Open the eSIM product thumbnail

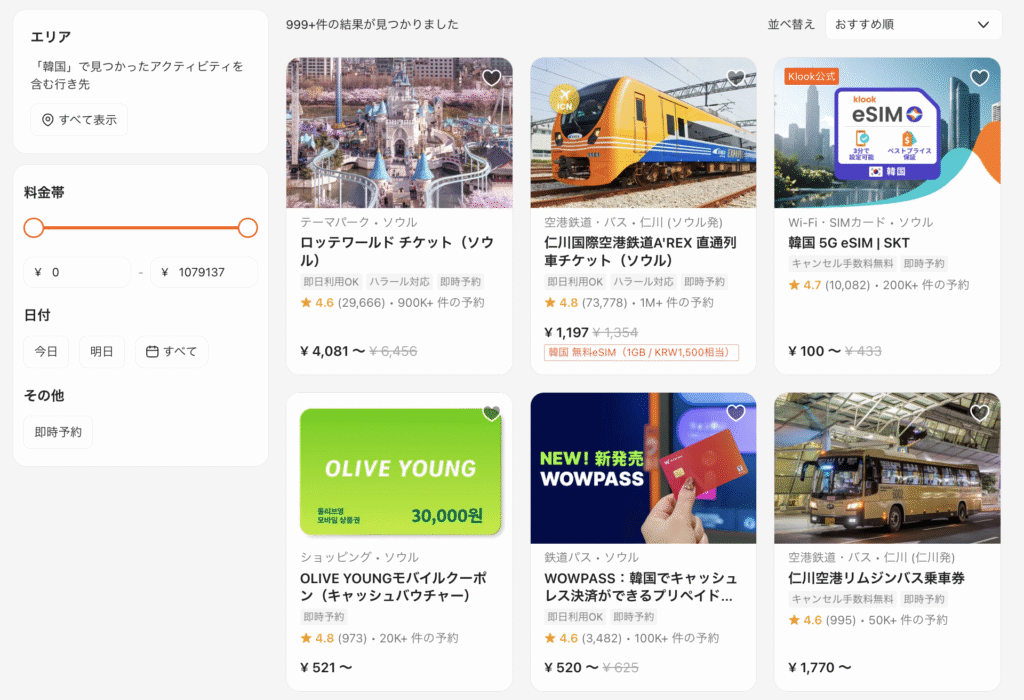tap(887, 133)
